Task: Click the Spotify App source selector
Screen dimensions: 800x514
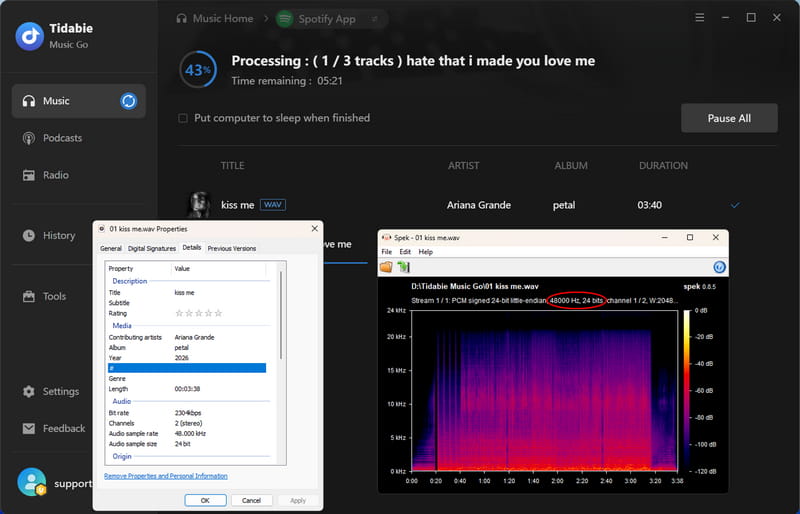Action: [332, 19]
